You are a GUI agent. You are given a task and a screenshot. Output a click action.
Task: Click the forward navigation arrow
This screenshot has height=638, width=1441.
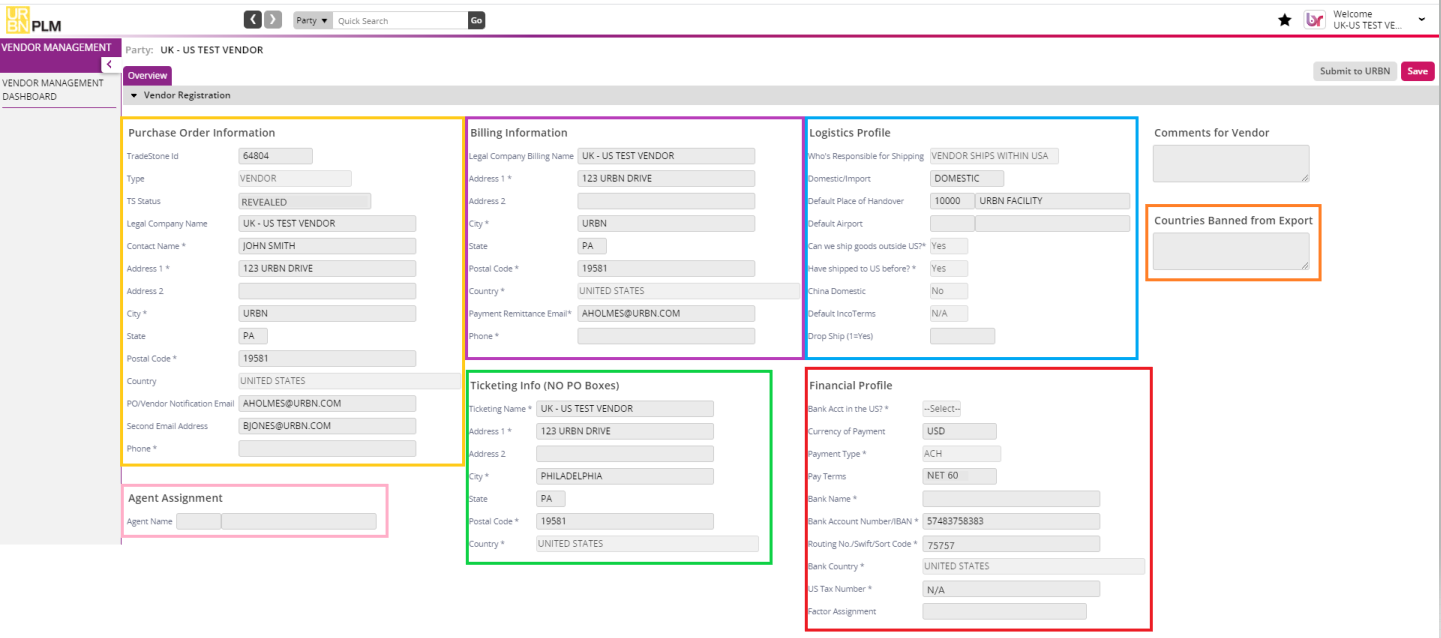click(x=272, y=19)
